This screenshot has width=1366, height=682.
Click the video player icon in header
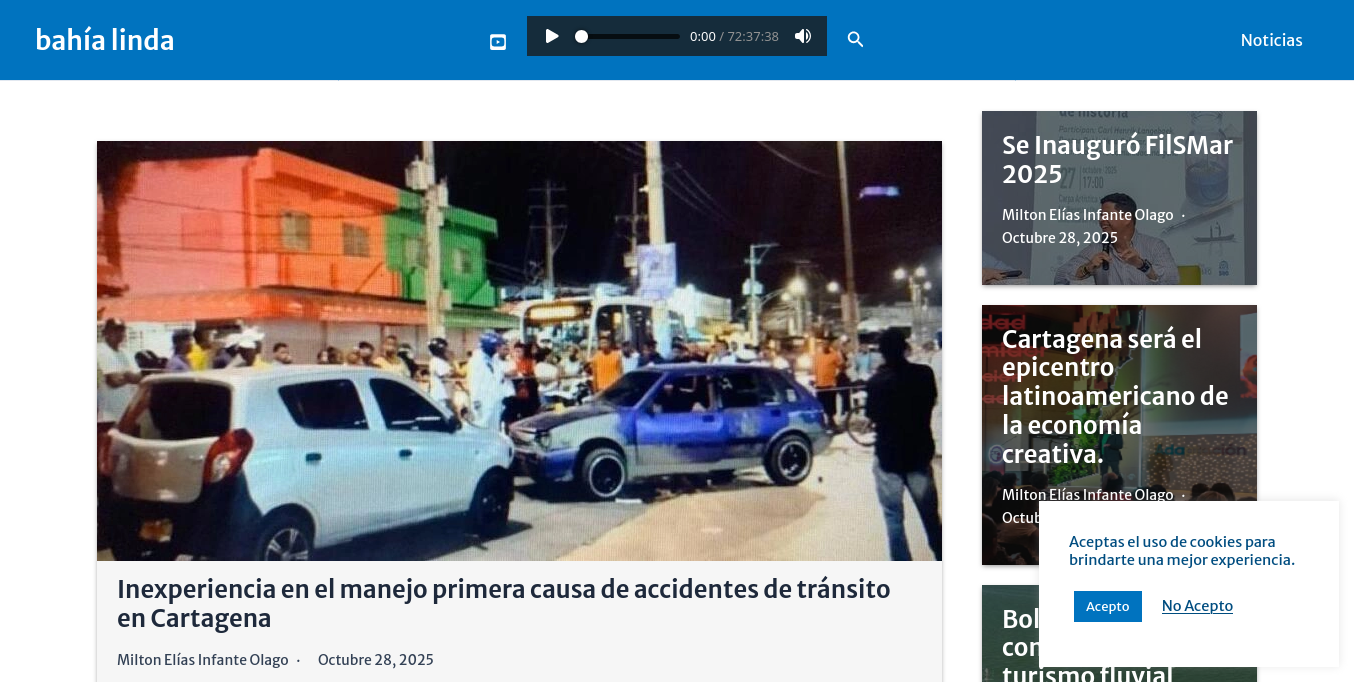498,41
